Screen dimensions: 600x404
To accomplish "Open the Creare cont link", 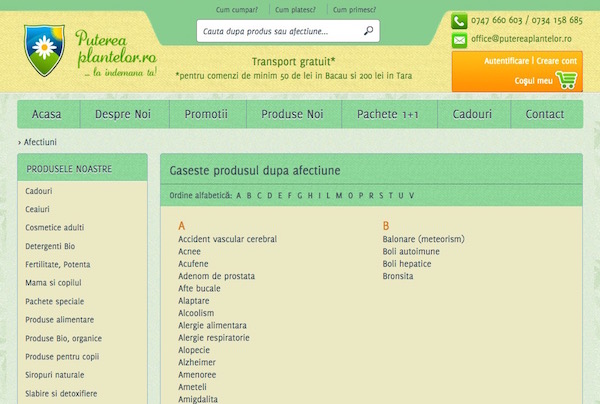I will click(x=557, y=61).
